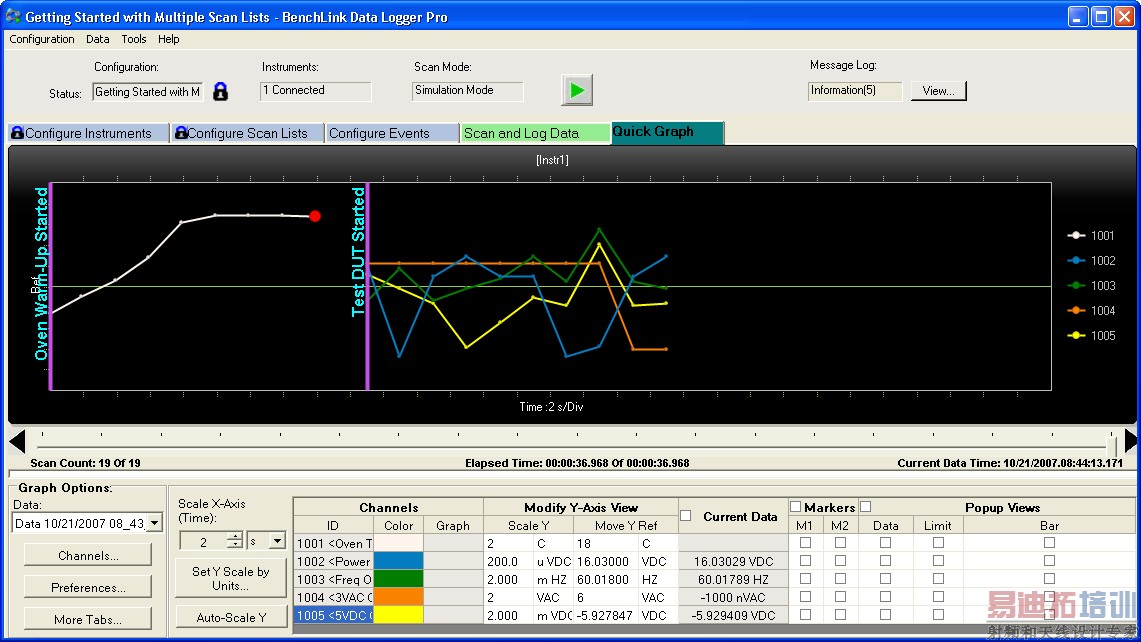
Task: Click the green start scan play button
Action: [576, 90]
